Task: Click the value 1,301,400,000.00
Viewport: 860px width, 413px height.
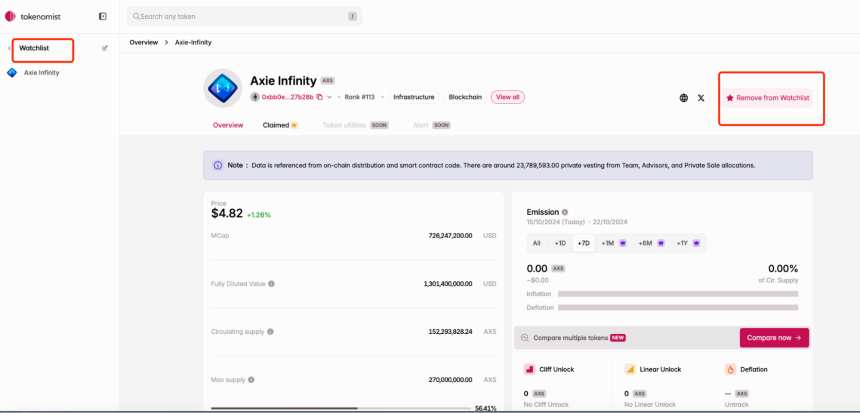Action: coord(448,284)
